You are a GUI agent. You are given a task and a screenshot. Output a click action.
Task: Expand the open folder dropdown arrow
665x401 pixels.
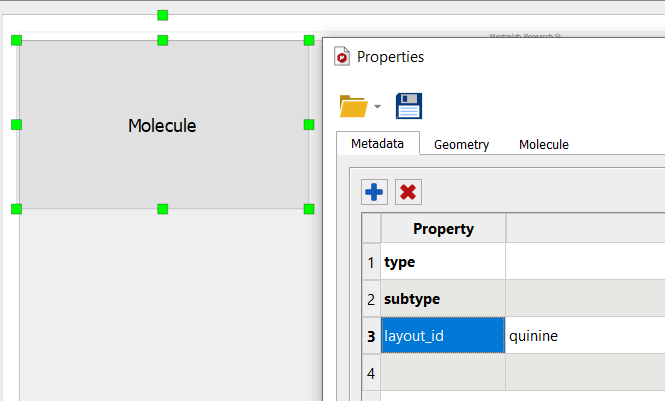[377, 106]
